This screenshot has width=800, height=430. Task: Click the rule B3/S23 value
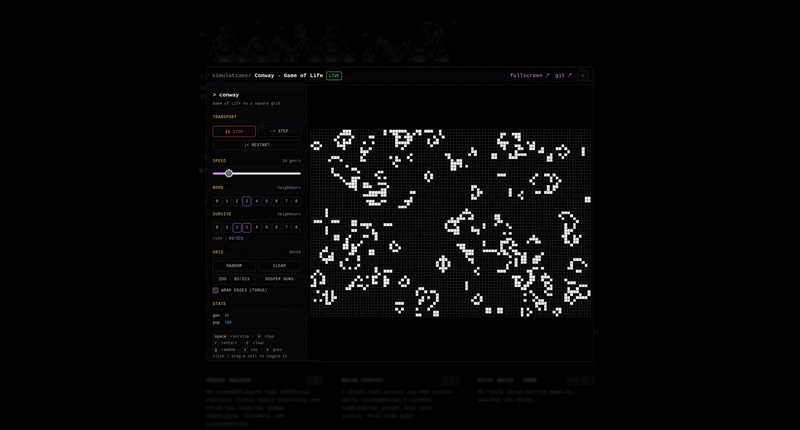pos(236,238)
